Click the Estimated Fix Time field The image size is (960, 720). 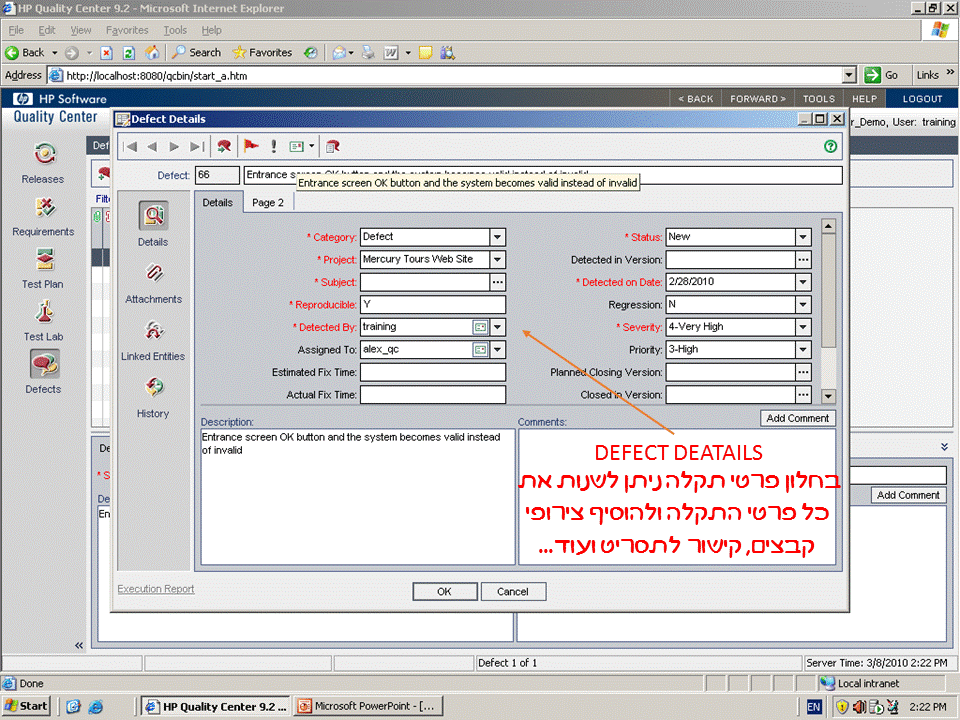click(x=433, y=372)
